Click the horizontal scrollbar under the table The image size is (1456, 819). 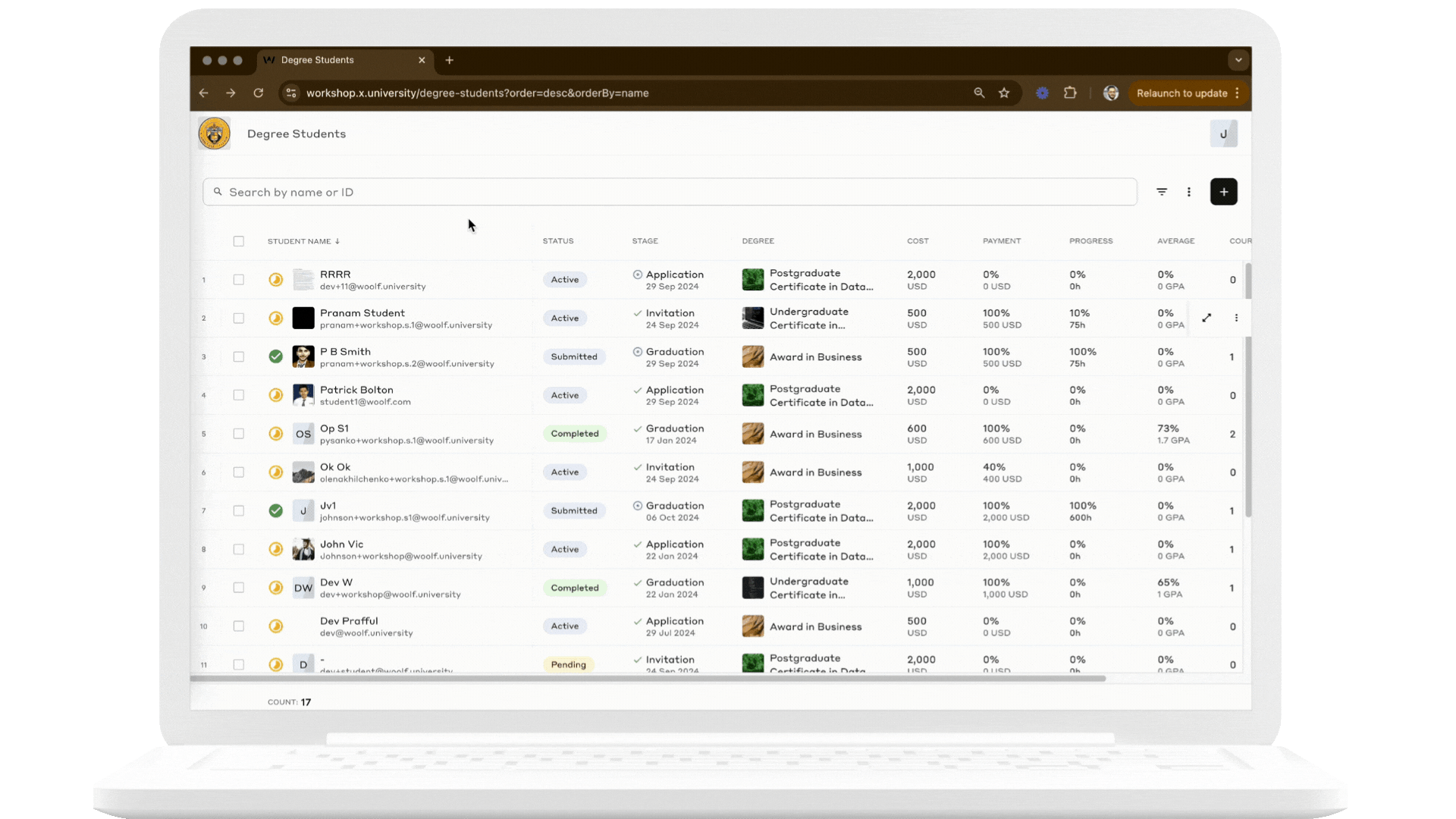point(648,678)
